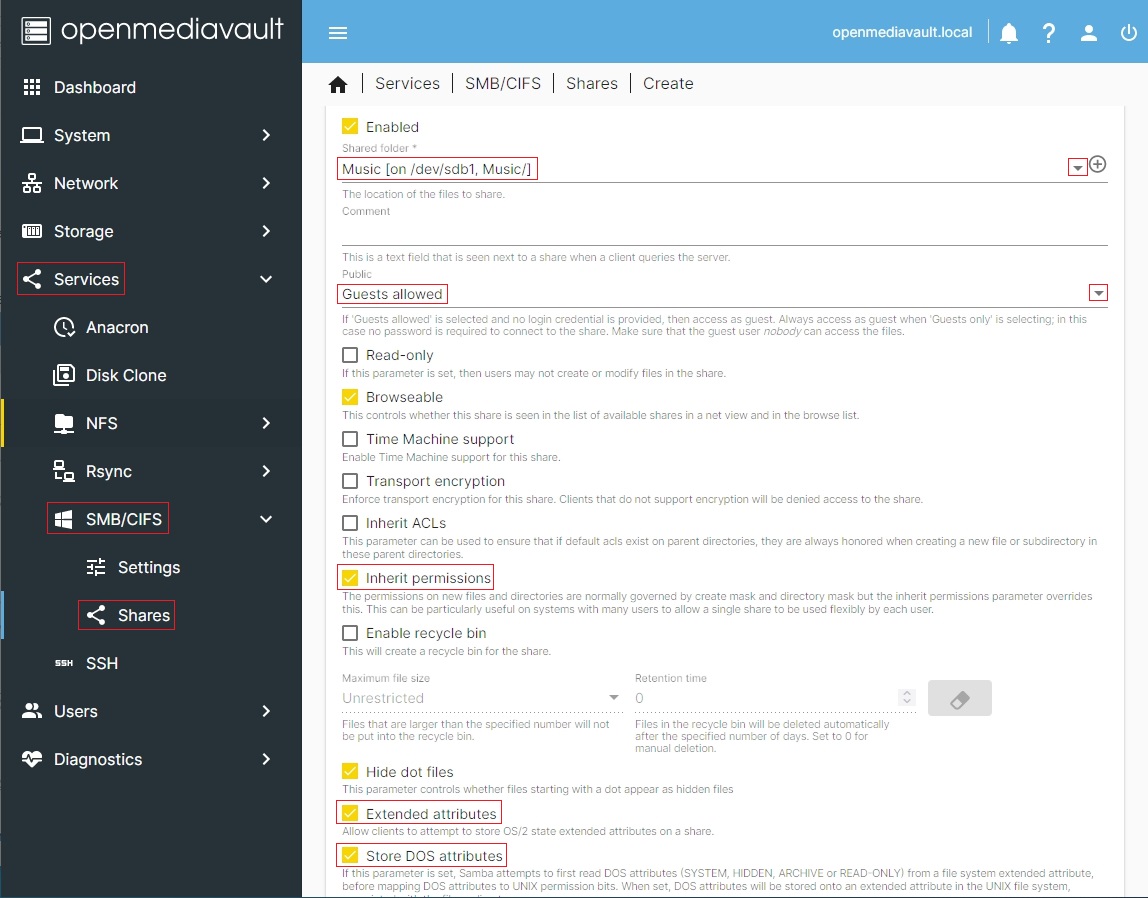Open the user account icon
1148x898 pixels.
[x=1089, y=33]
